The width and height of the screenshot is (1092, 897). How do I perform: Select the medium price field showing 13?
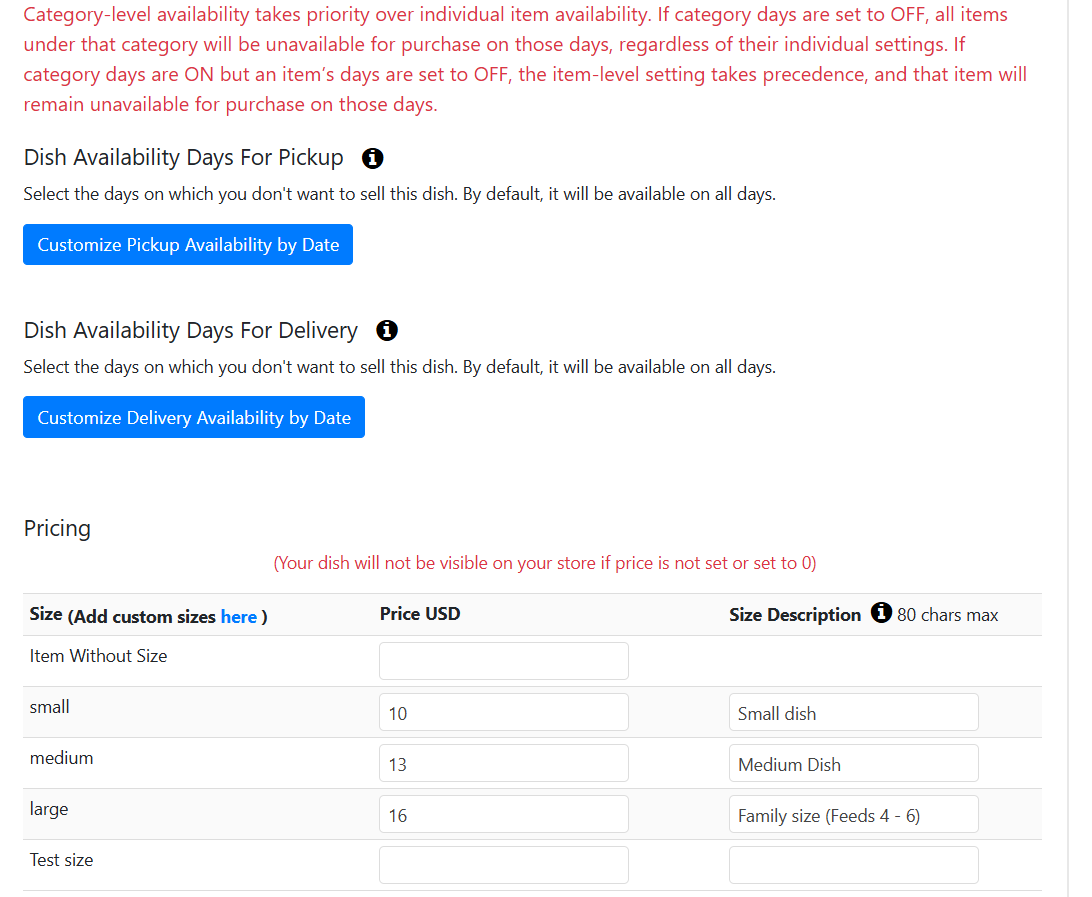click(x=504, y=763)
